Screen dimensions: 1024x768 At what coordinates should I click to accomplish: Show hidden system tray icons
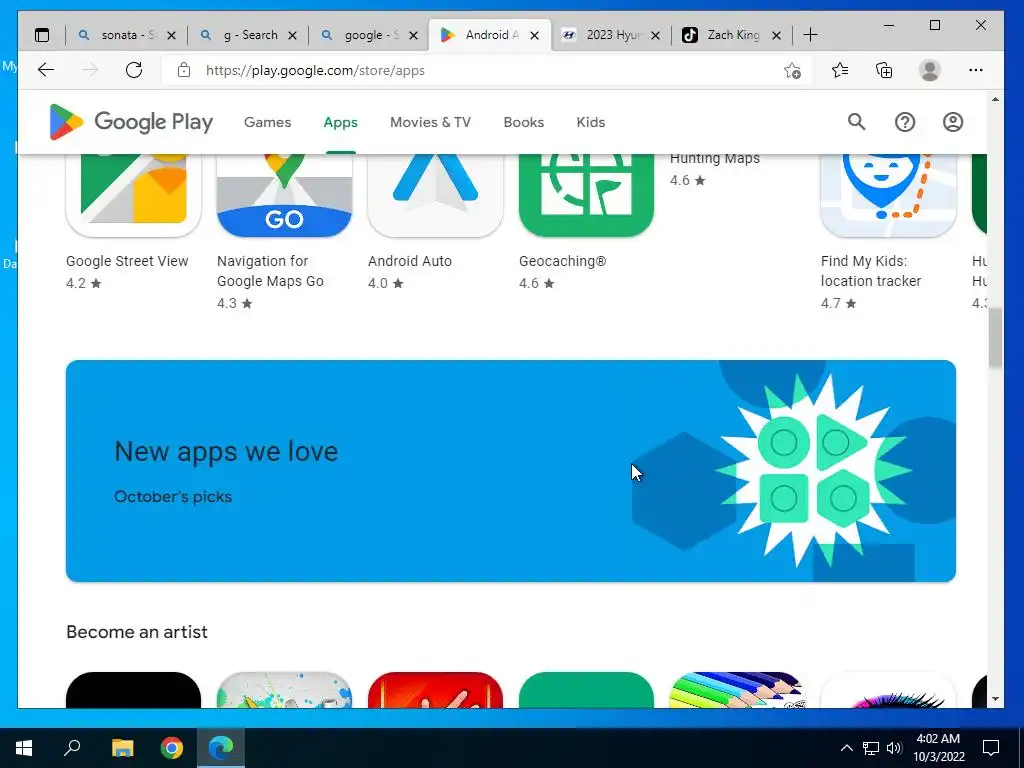pos(846,748)
